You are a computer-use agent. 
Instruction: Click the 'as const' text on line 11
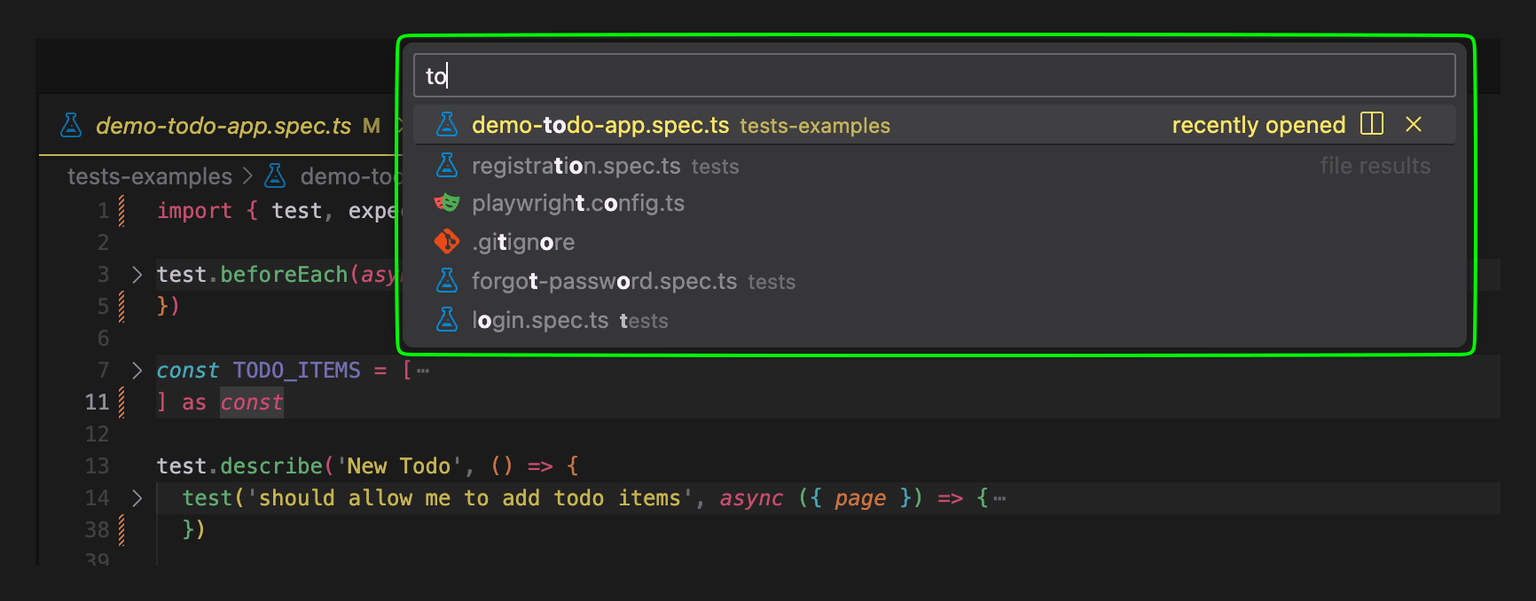point(233,403)
